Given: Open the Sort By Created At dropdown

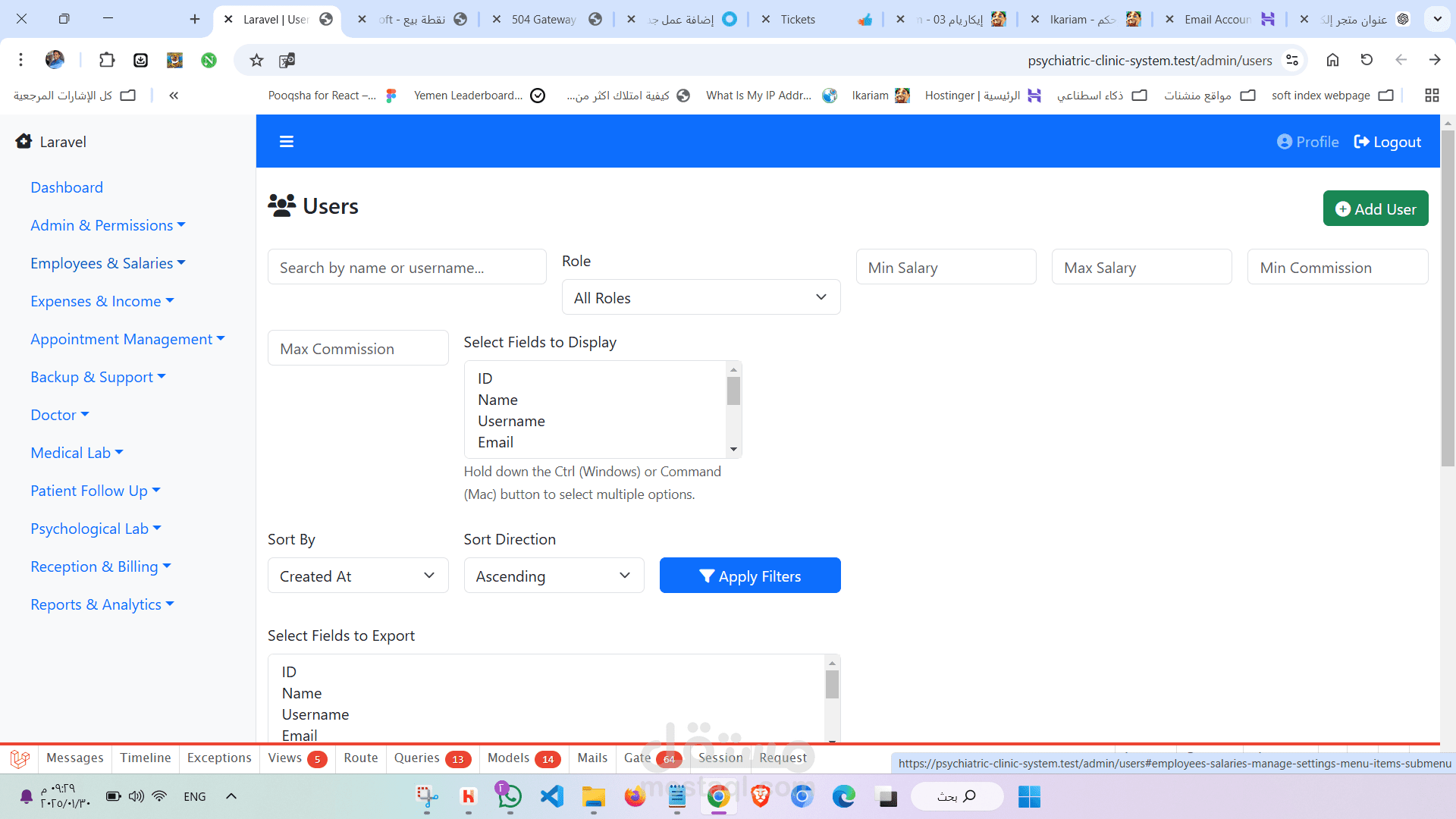Looking at the screenshot, I should tap(357, 576).
